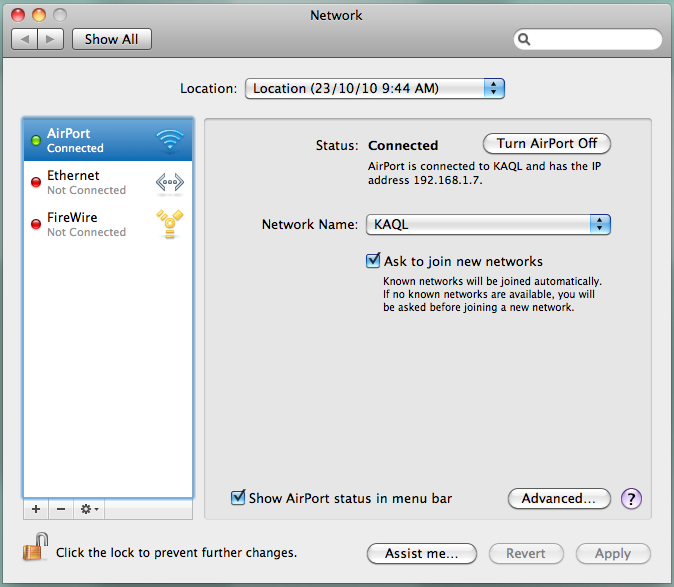Click the lock to prevent changes
Viewport: 674px width, 587px height.
(35, 547)
